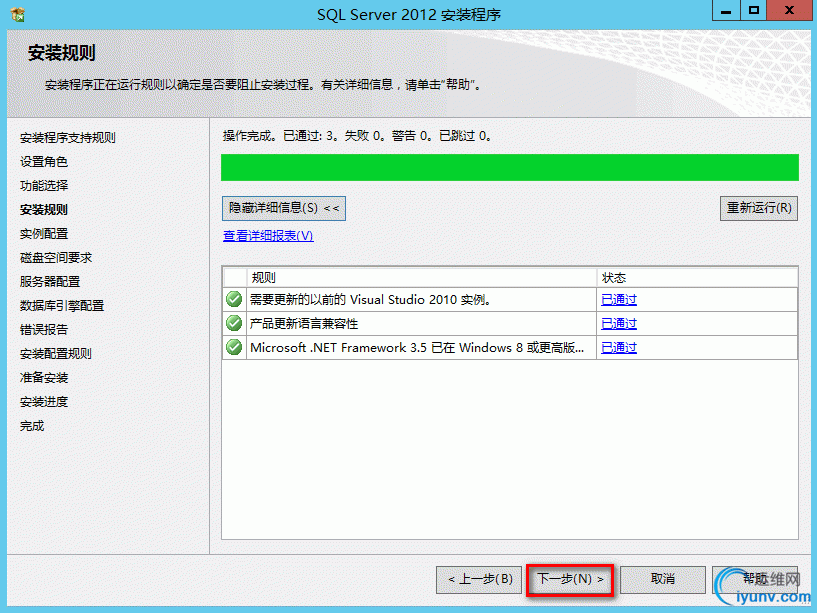The image size is (817, 613).
Task: Select 设置角色 step in sidebar
Action: pos(44,162)
